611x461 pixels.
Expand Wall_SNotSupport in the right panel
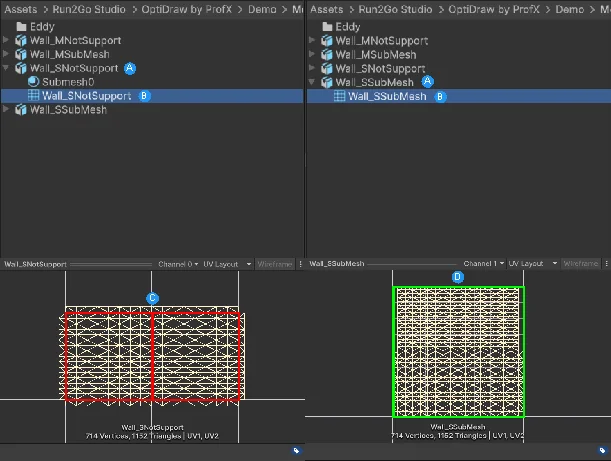coord(312,68)
